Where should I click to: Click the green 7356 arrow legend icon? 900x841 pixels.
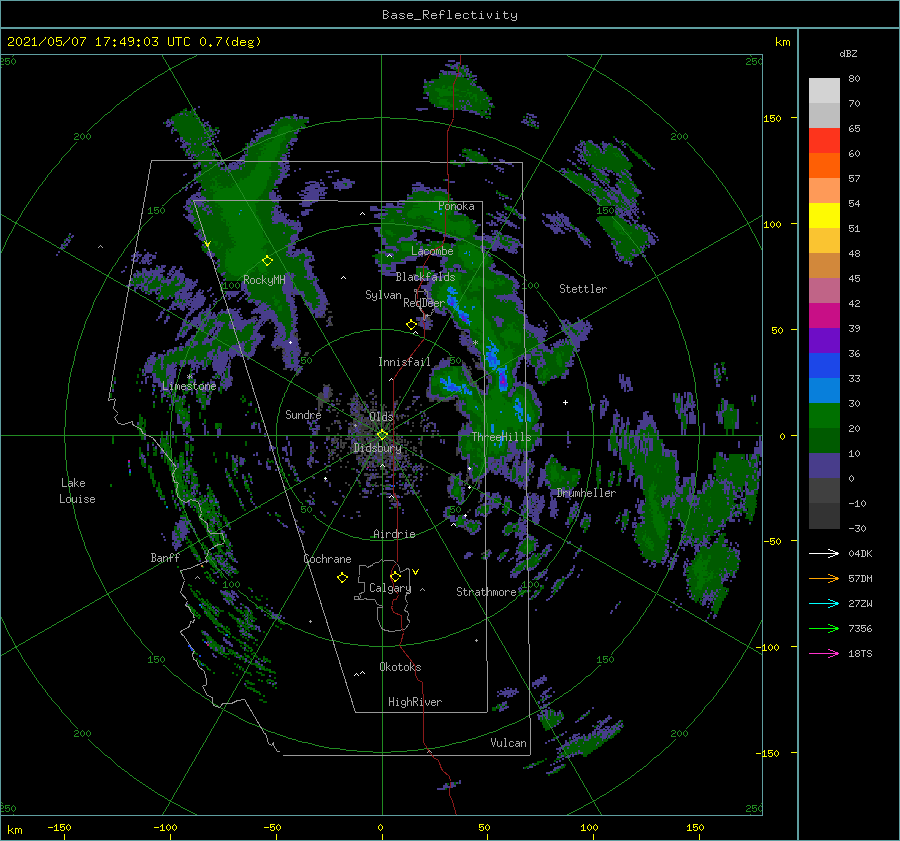(x=824, y=629)
